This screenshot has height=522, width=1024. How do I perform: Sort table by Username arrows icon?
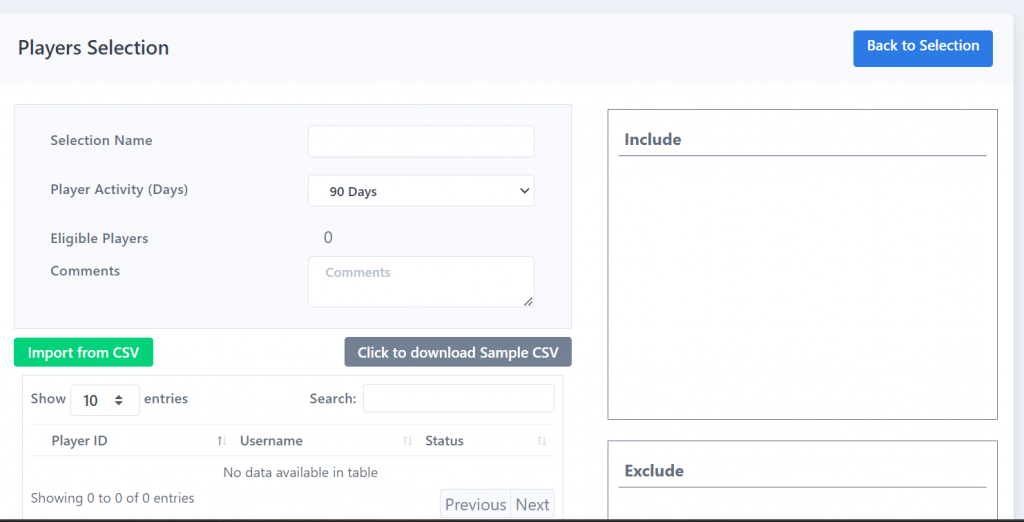pos(408,441)
